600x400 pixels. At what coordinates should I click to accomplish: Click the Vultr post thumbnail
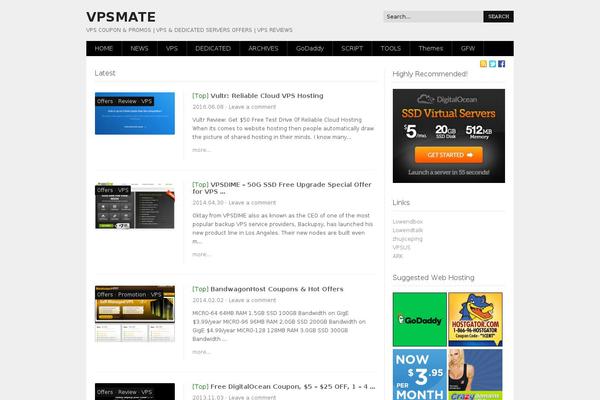tap(135, 113)
